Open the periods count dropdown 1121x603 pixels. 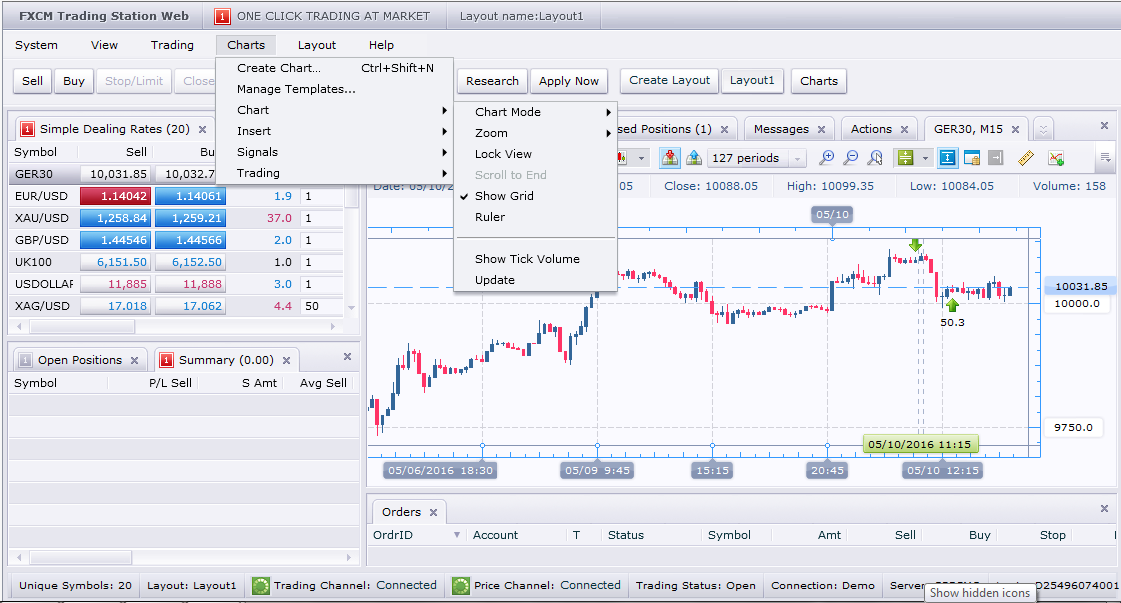[796, 158]
